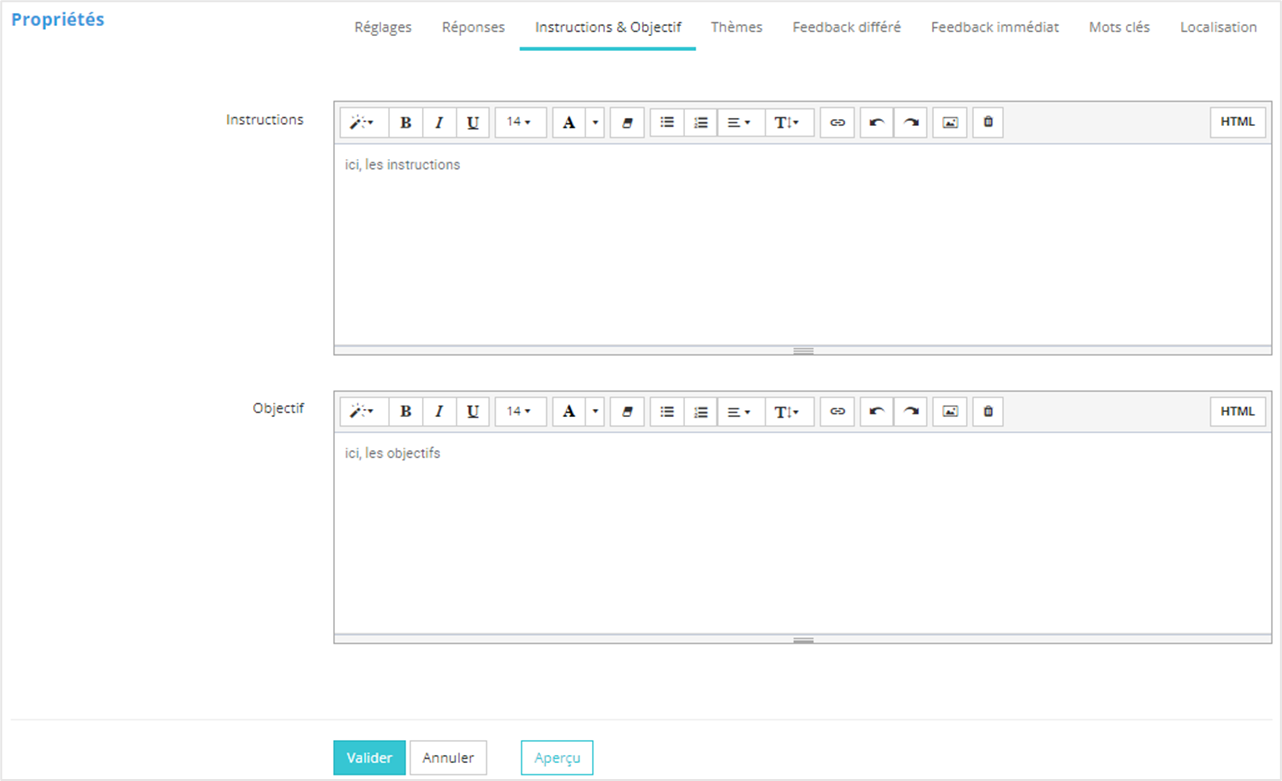Open the Feedback différé tab
This screenshot has width=1282, height=781.
[x=846, y=28]
